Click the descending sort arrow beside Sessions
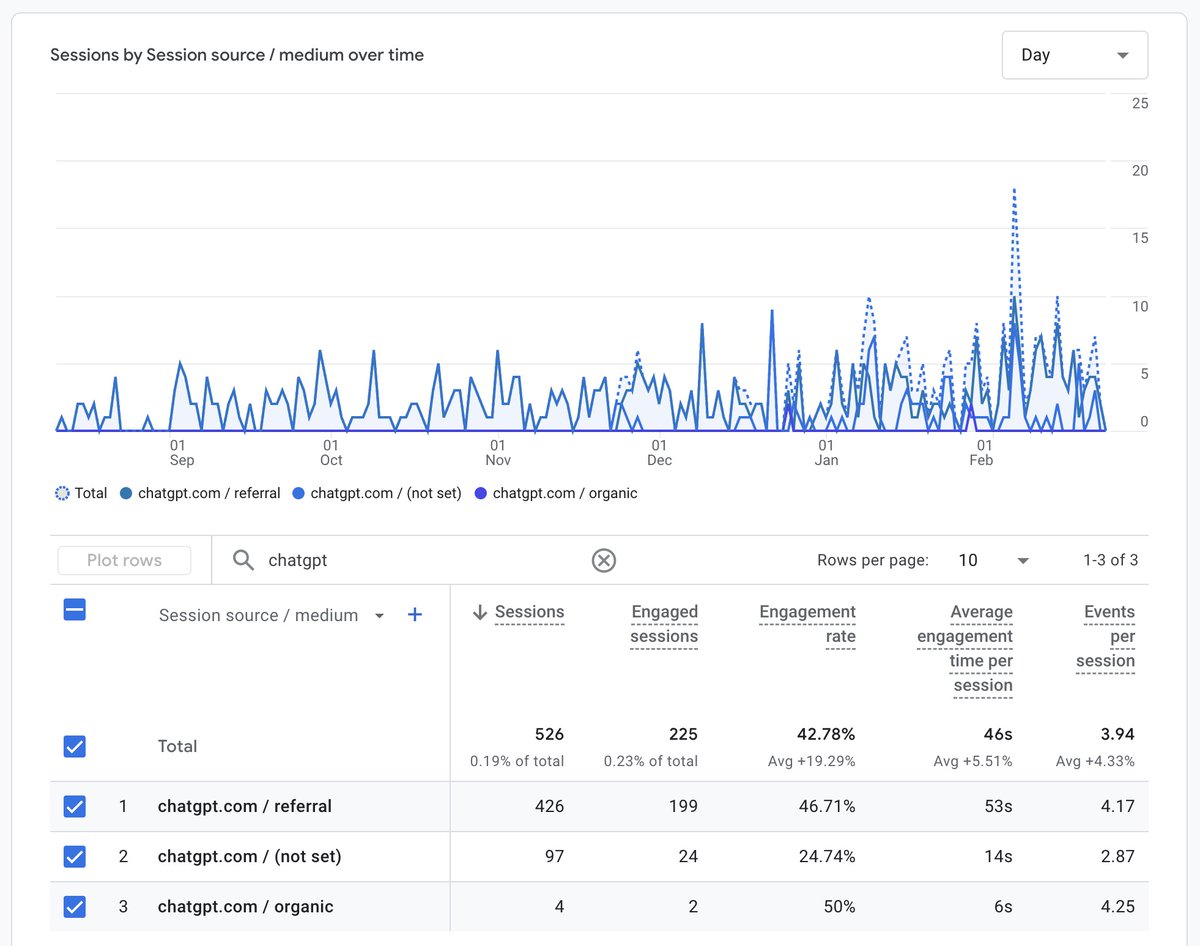 point(481,612)
